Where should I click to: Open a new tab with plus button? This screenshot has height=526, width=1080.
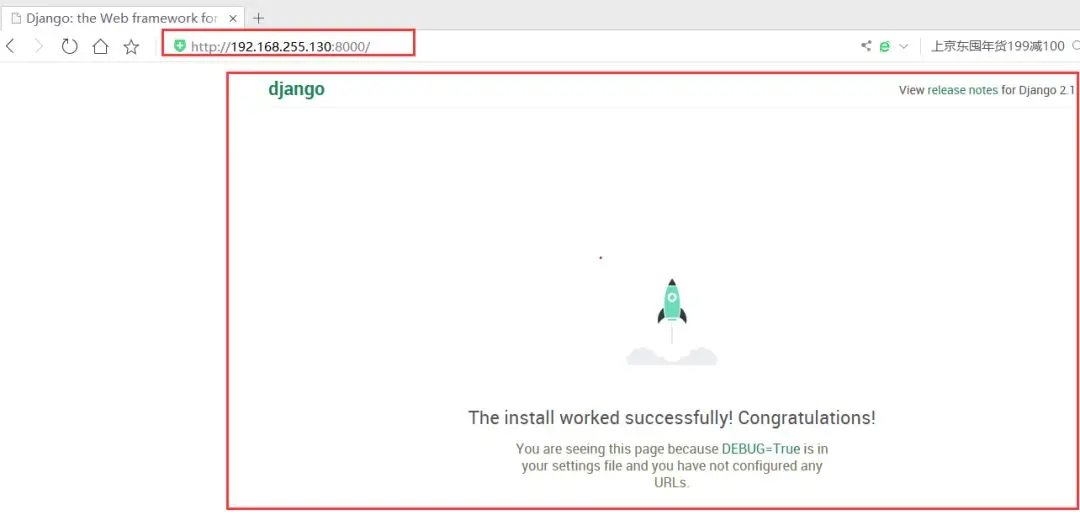[258, 18]
